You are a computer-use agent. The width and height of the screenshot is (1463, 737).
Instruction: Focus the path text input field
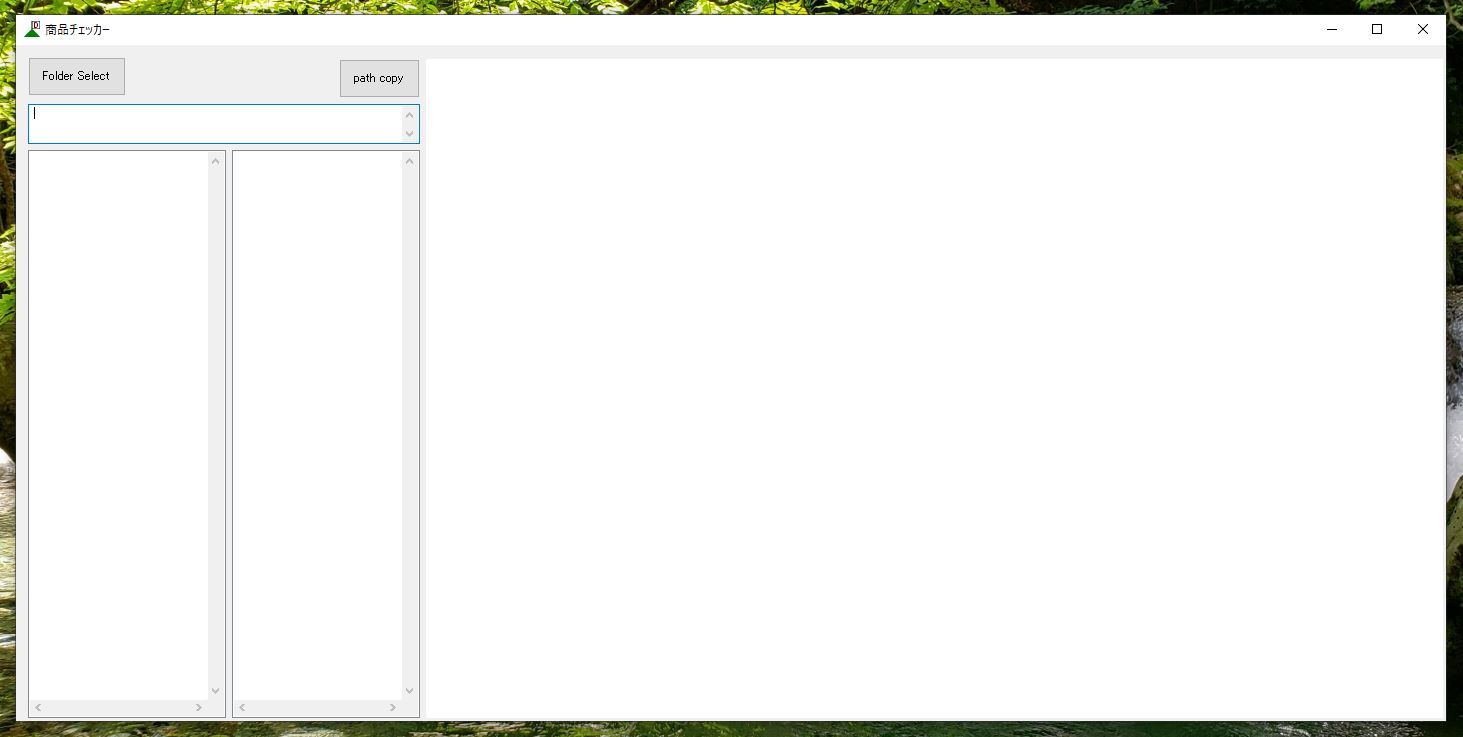(215, 124)
